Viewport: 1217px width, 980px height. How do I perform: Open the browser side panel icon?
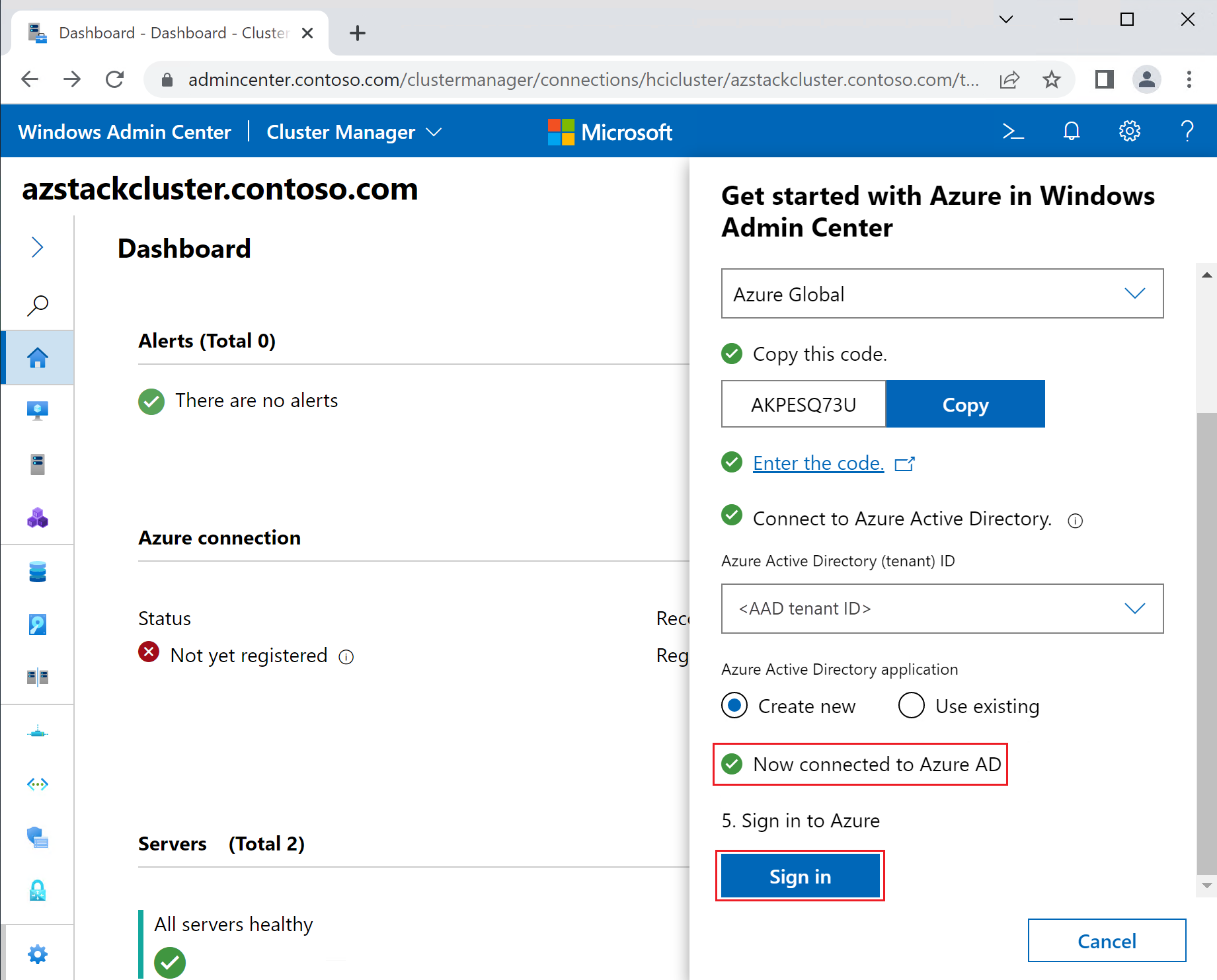1105,80
